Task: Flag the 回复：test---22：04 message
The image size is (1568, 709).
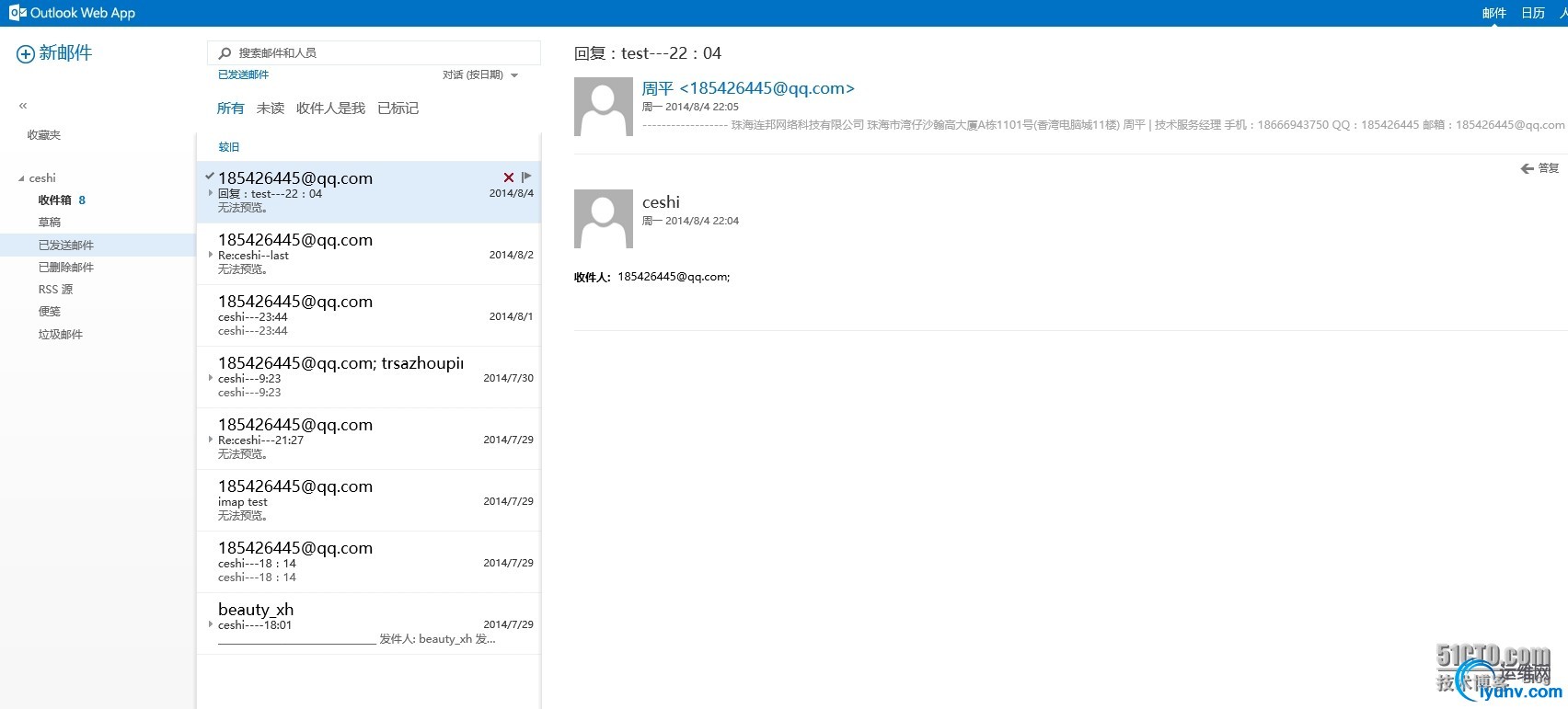Action: [526, 177]
